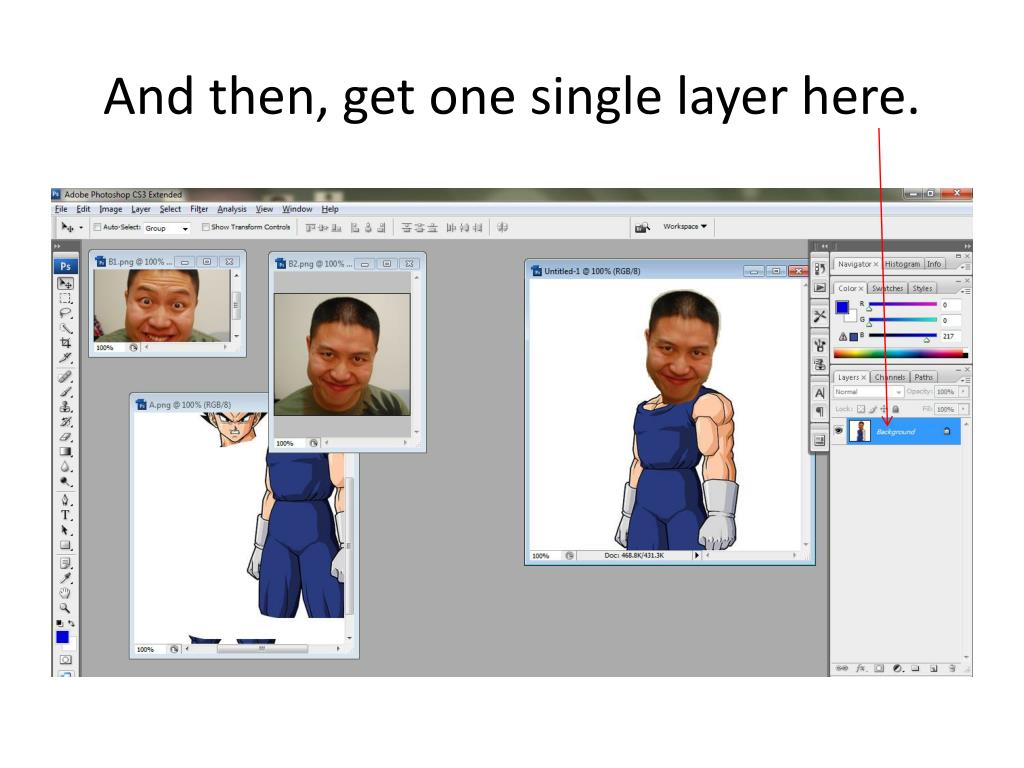This screenshot has width=1024, height=768.
Task: Enable the Auto-Select checkbox
Action: [x=97, y=227]
